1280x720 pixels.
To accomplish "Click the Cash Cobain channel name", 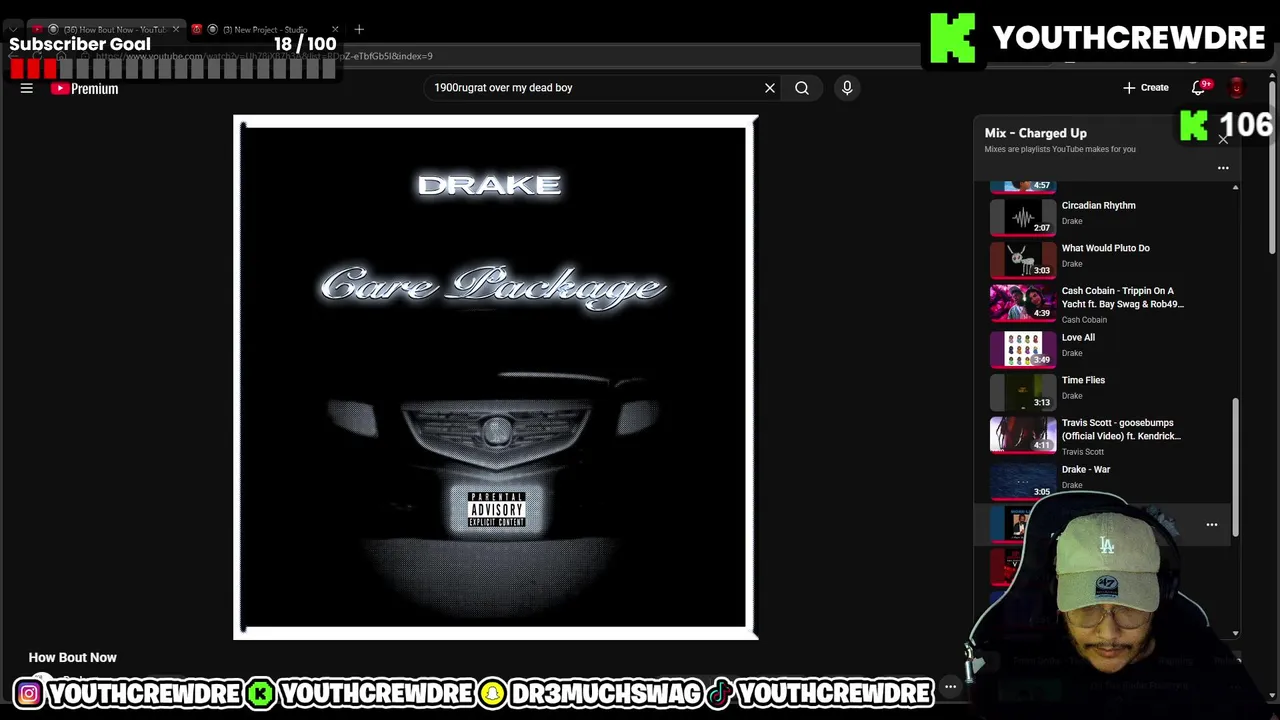I will pos(1084,320).
